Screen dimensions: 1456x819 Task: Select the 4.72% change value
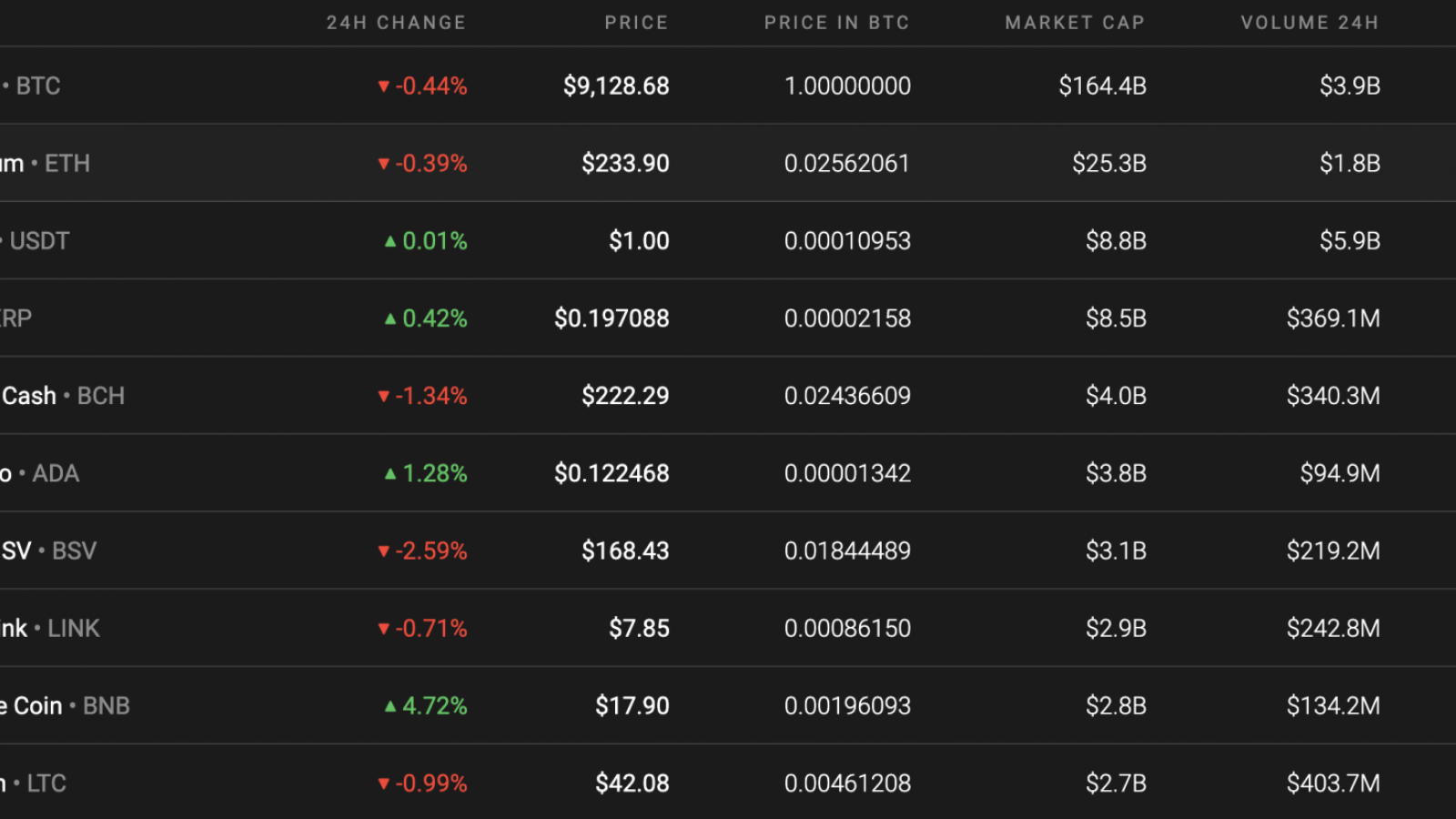click(x=426, y=704)
